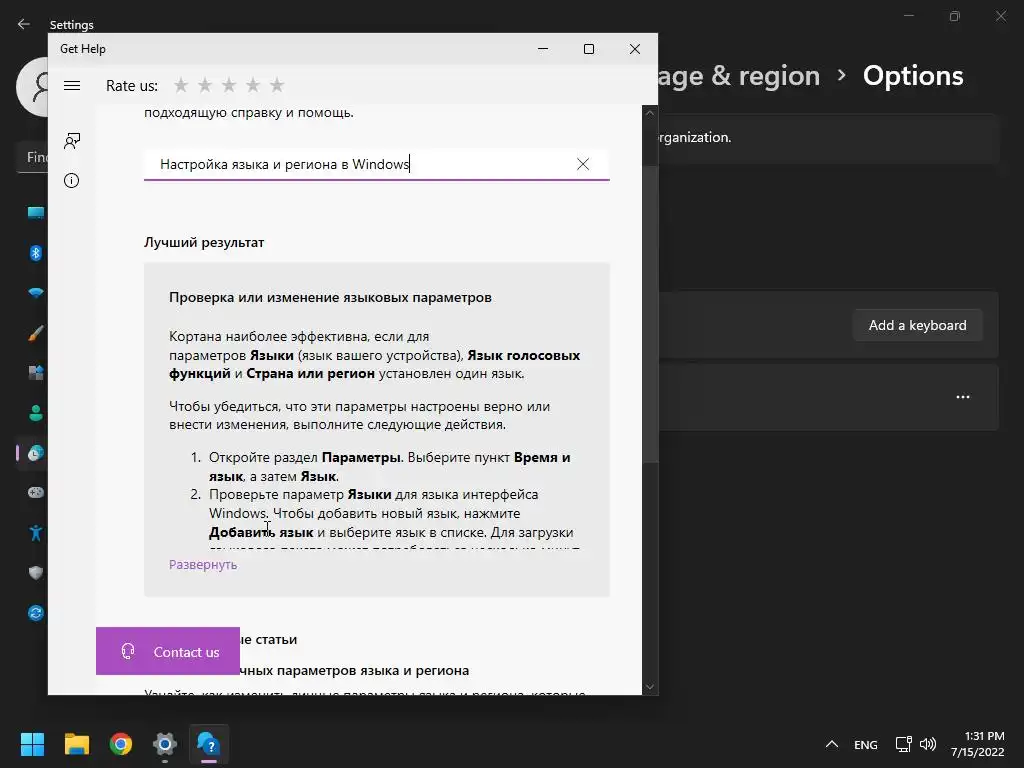Rate Get Help four stars
This screenshot has height=768, width=1024.
tap(253, 85)
